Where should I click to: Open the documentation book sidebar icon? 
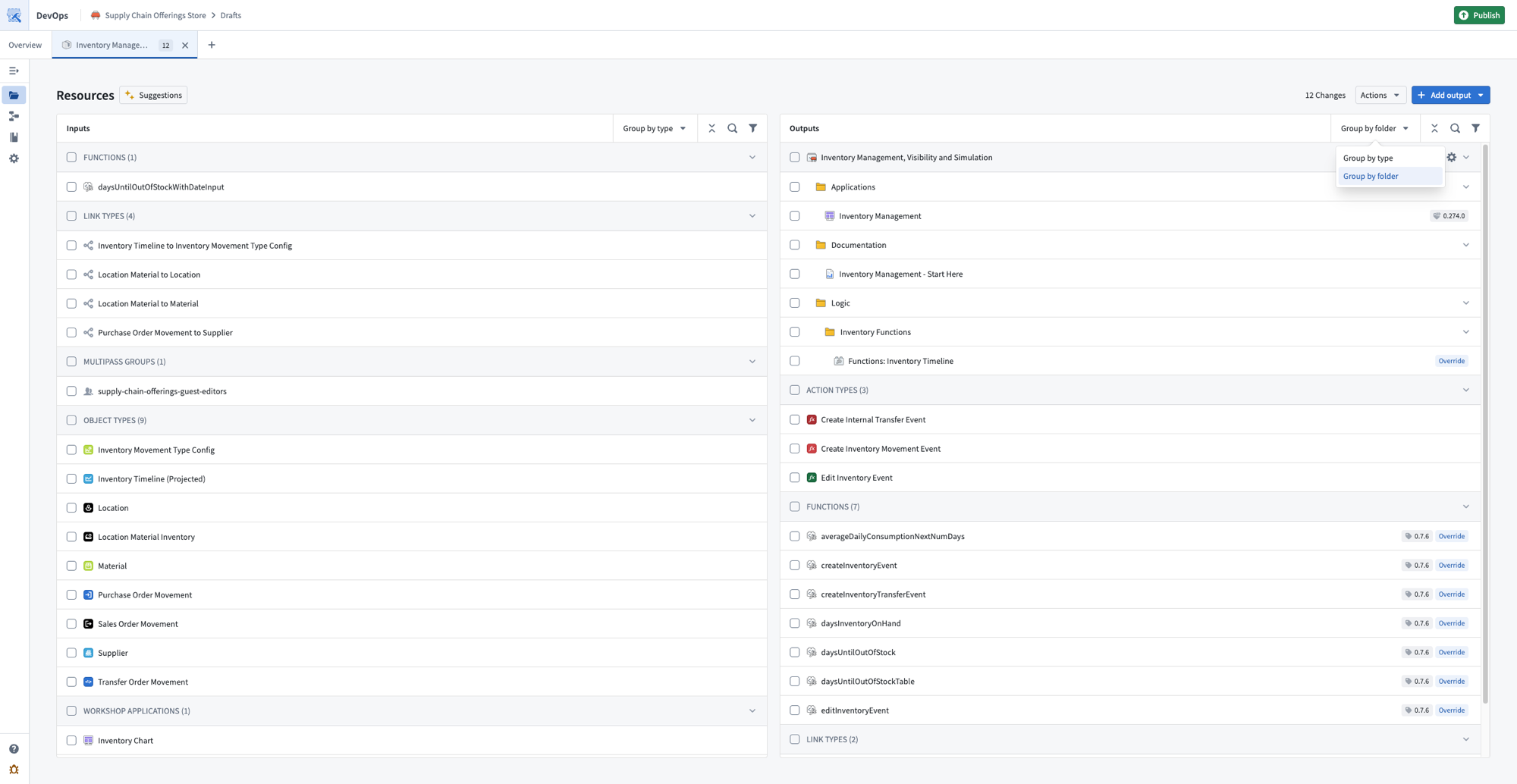[14, 137]
